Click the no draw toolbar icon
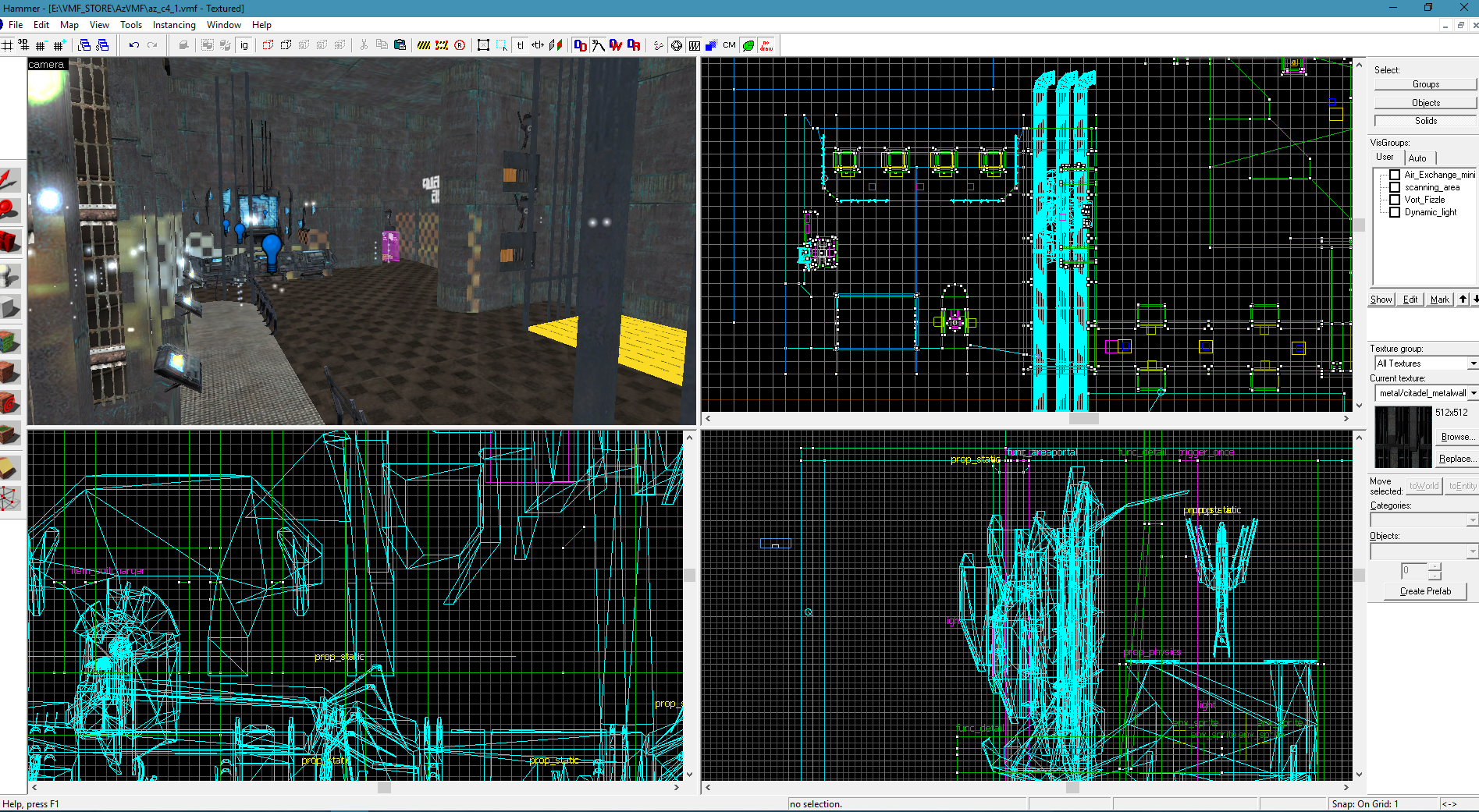Image resolution: width=1479 pixels, height=812 pixels. 766,45
